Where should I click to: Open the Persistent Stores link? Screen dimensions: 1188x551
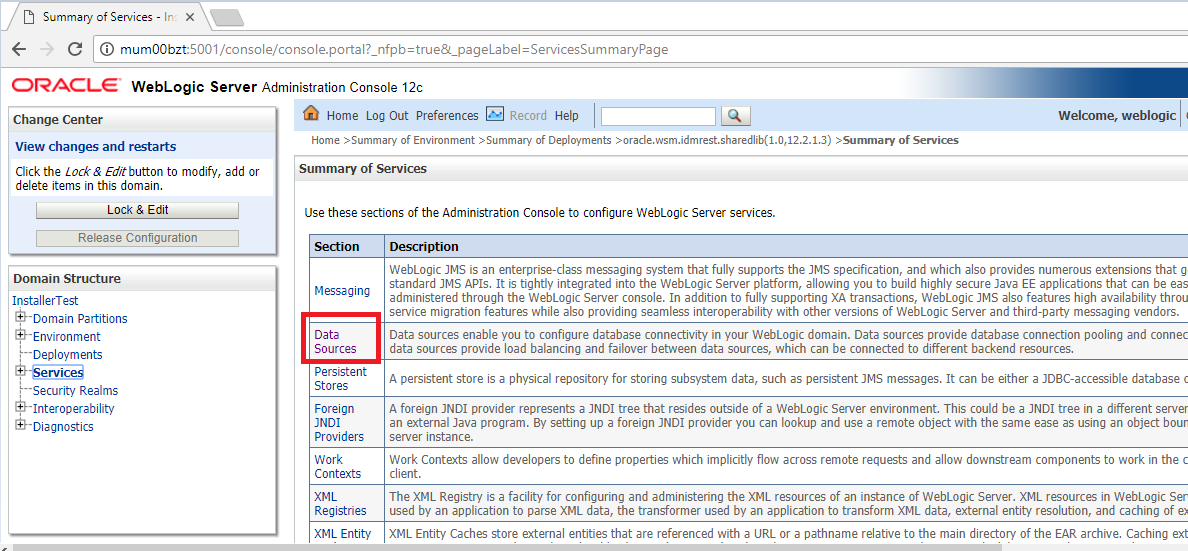point(340,379)
